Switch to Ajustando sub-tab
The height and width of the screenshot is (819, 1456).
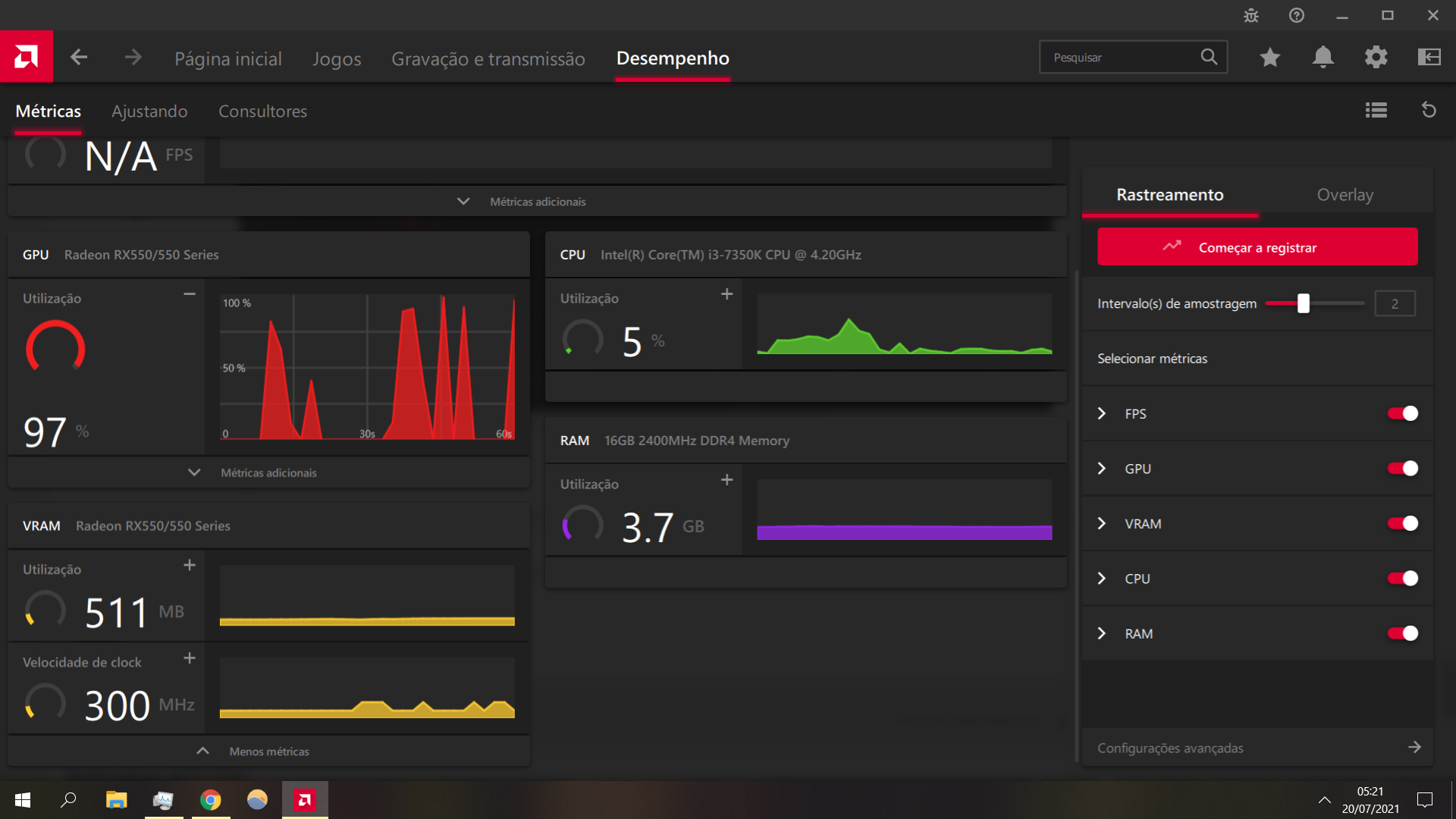click(149, 111)
